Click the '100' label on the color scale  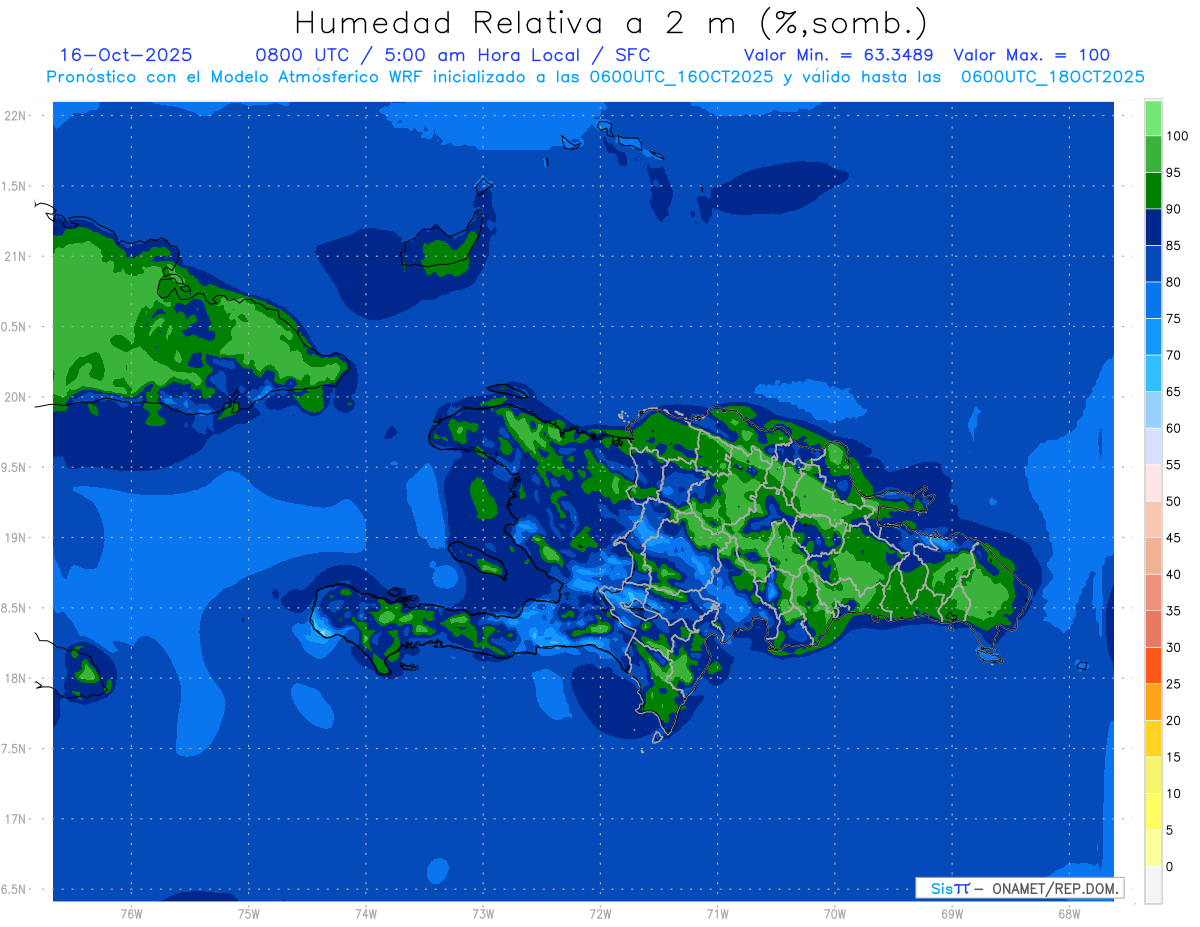(x=1176, y=136)
